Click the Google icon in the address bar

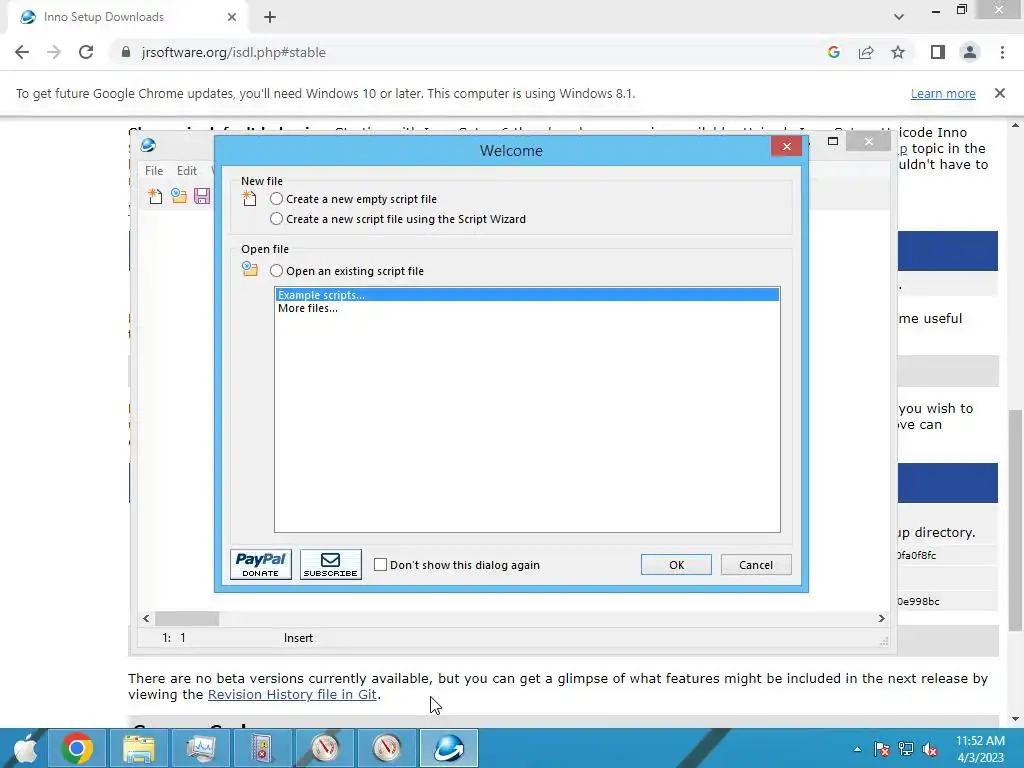[833, 52]
